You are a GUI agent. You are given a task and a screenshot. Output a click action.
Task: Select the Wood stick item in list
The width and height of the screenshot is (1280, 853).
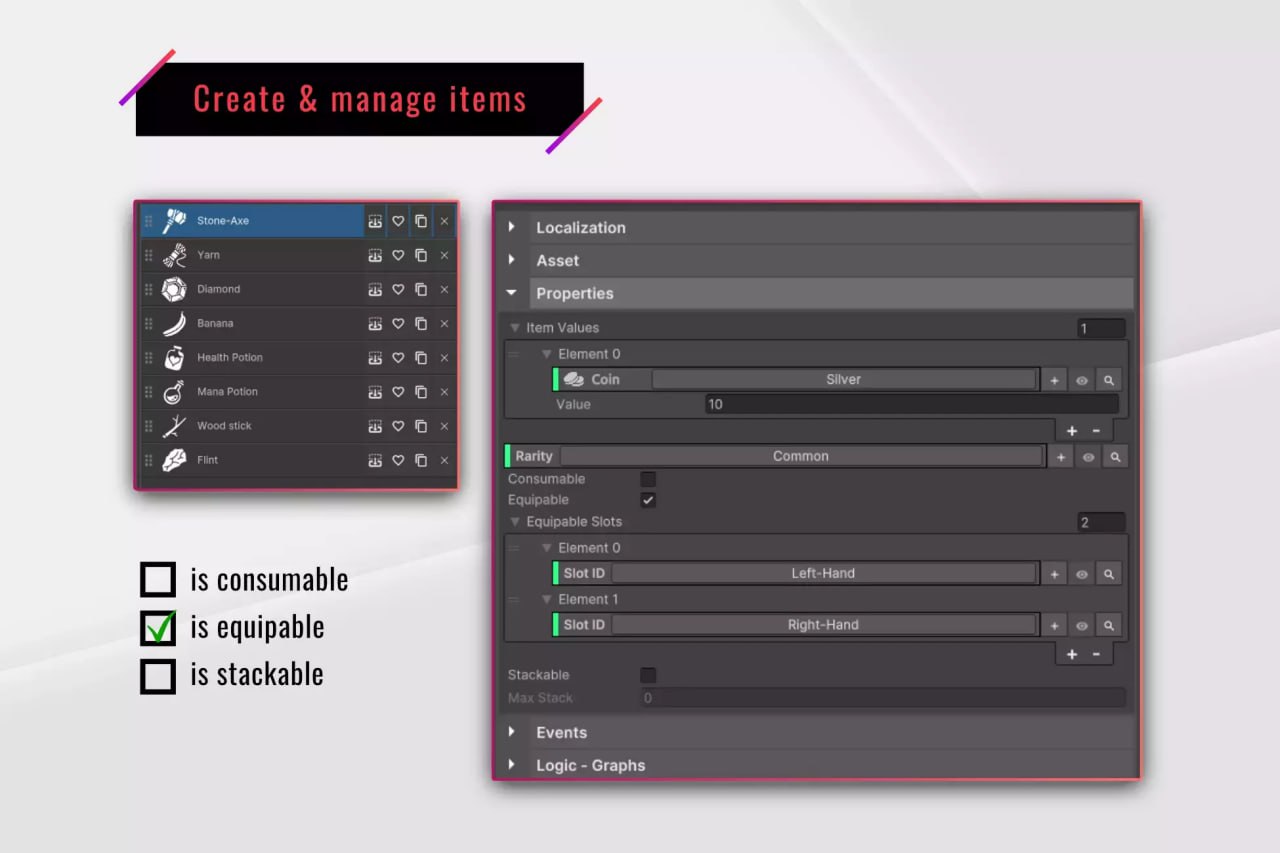tap(225, 426)
